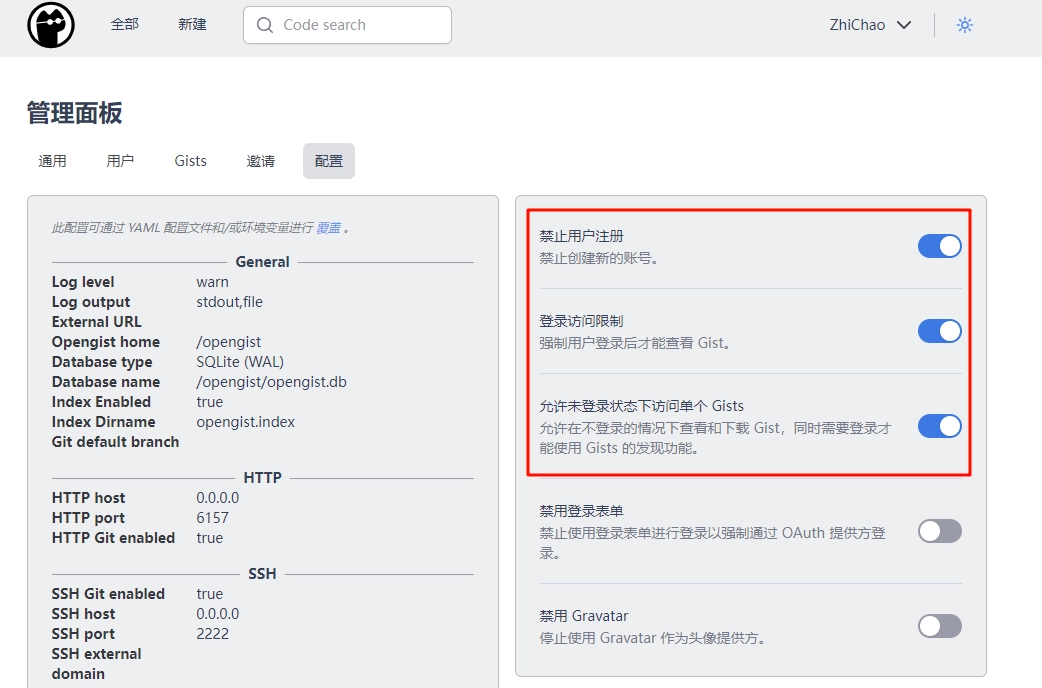Image resolution: width=1042 pixels, height=688 pixels.
Task: Expand the chevron arrow beside ZhiChao
Action: coord(904,25)
